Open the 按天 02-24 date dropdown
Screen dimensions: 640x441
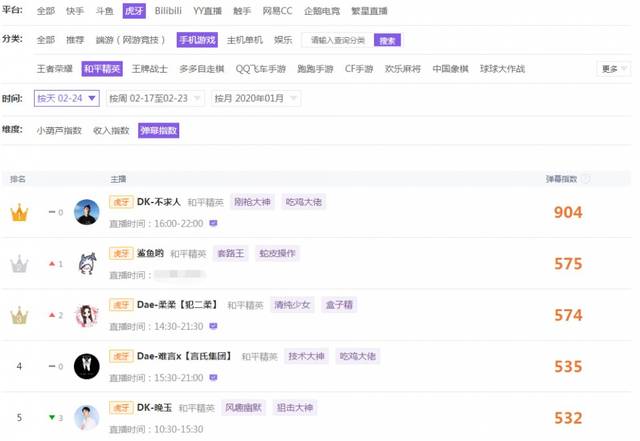pyautogui.click(x=67, y=98)
